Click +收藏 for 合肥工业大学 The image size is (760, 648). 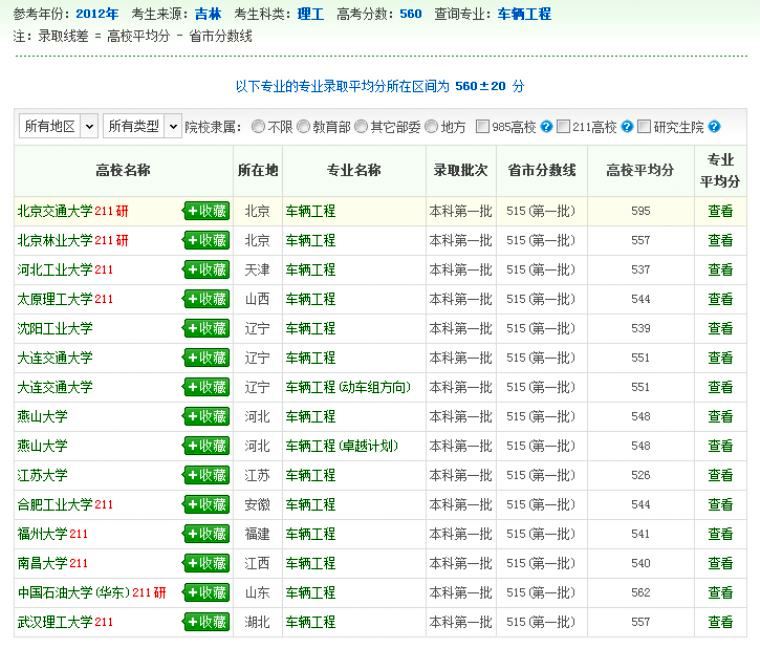[x=206, y=505]
